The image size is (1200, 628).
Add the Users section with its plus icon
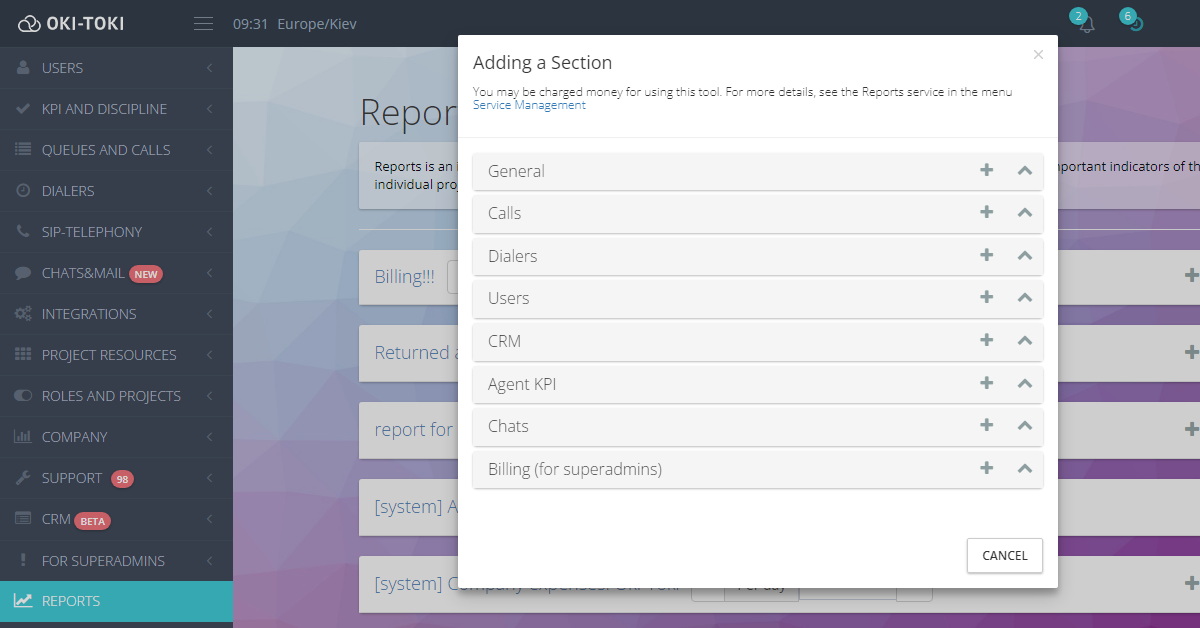[987, 298]
